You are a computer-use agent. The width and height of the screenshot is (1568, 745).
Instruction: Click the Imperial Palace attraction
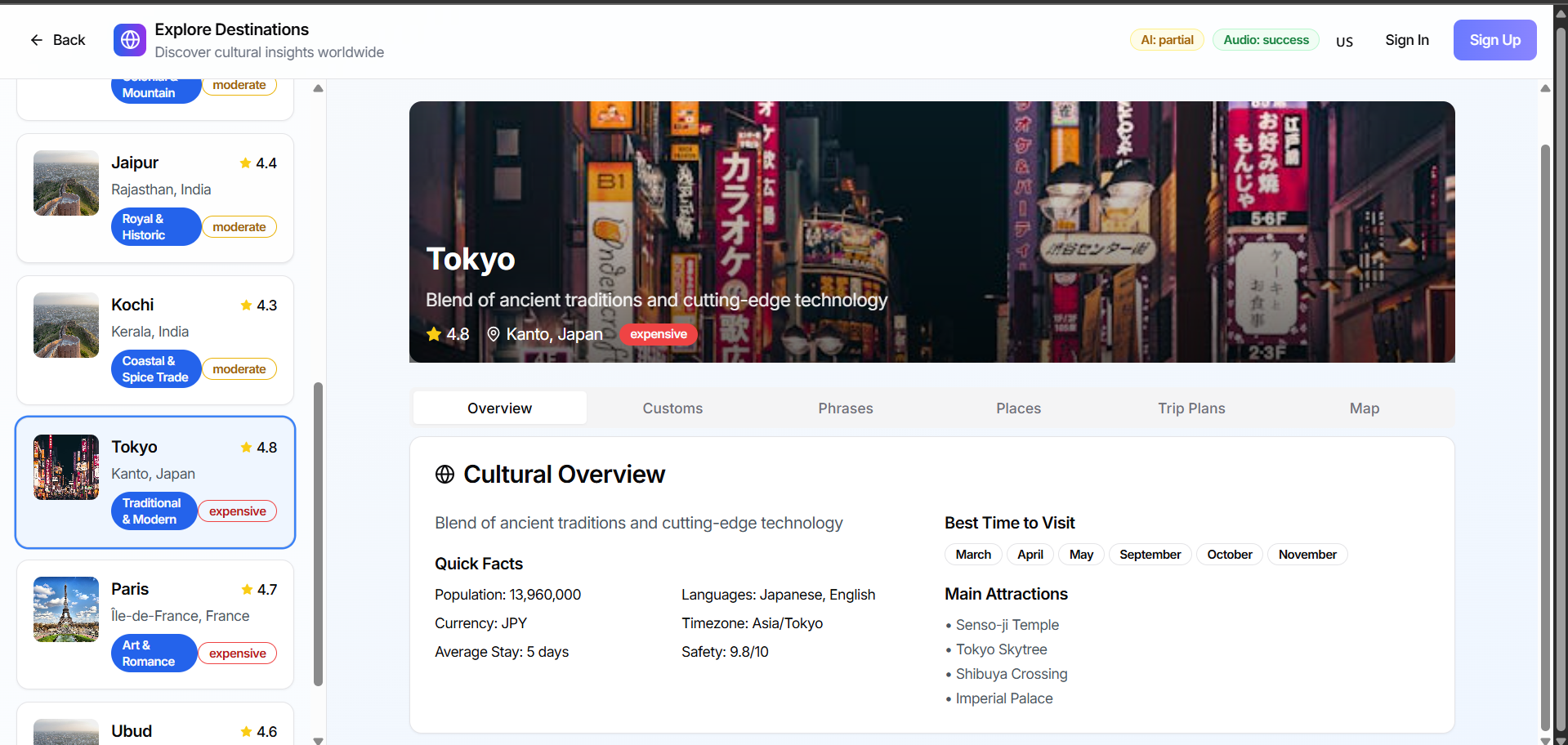tap(999, 698)
